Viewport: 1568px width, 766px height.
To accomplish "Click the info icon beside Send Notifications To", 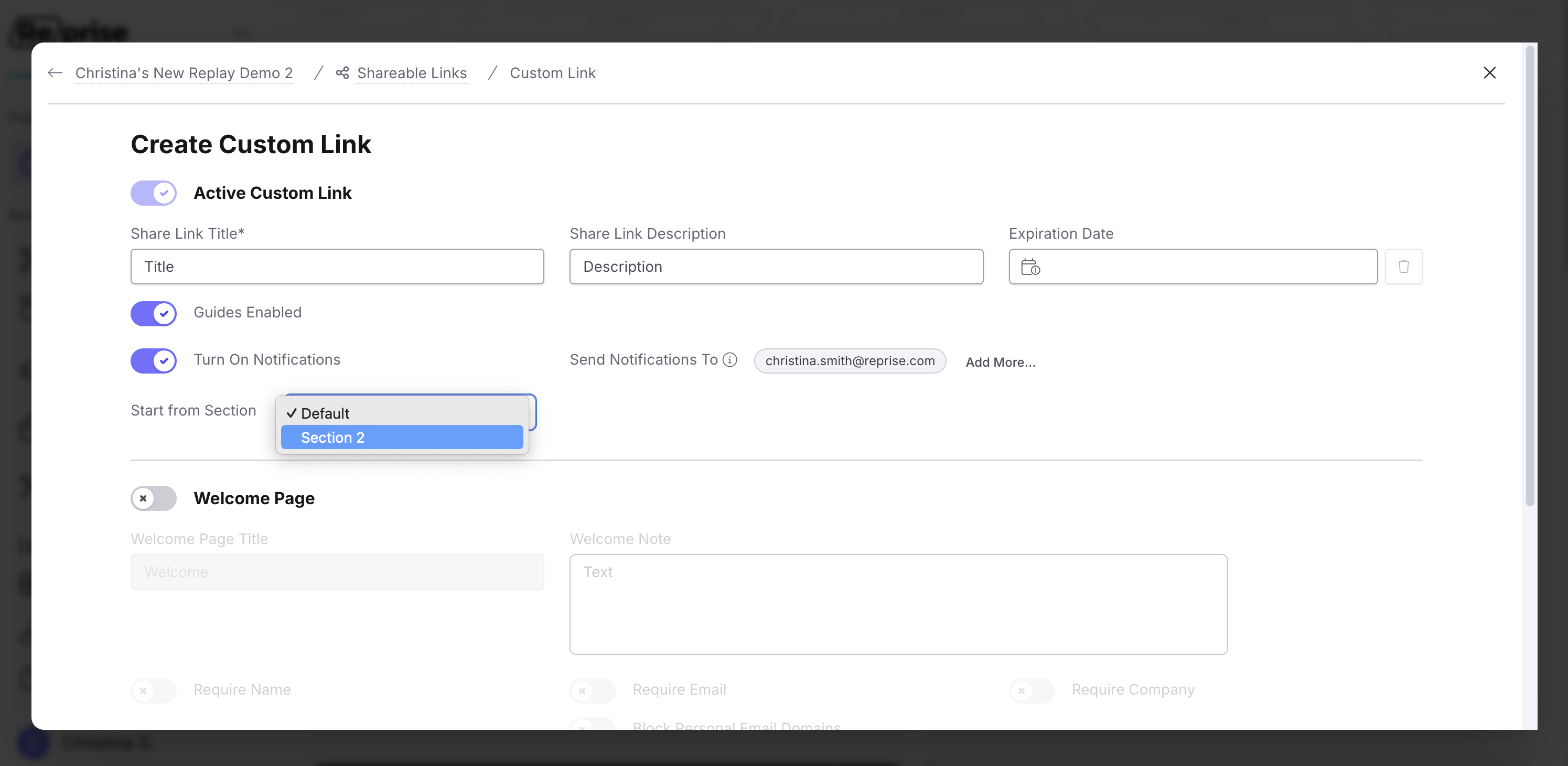I will (x=730, y=360).
